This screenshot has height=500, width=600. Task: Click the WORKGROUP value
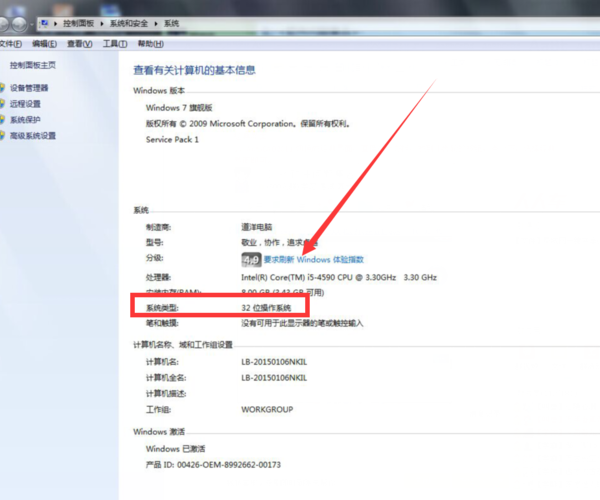[267, 409]
